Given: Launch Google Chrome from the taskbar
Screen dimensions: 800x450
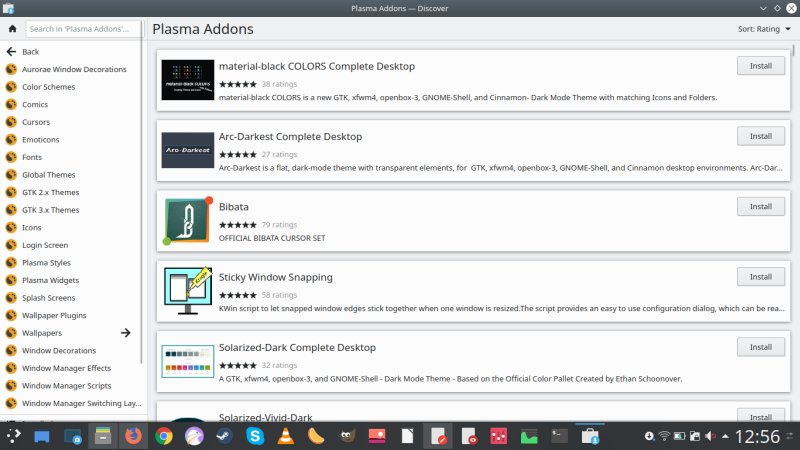Looking at the screenshot, I should [164, 436].
